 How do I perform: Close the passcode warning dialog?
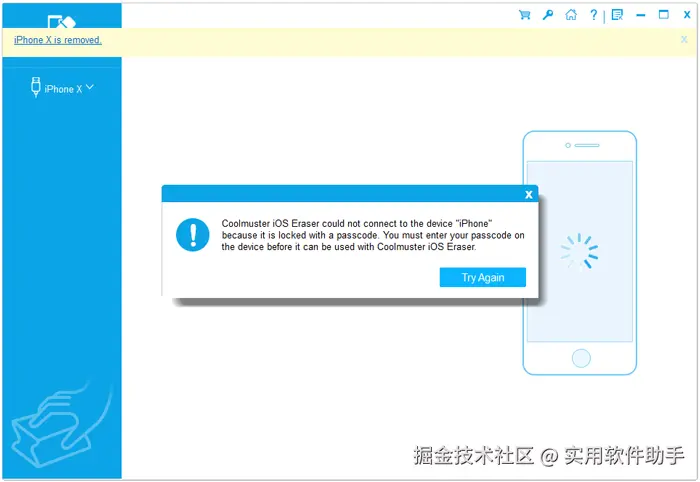(x=529, y=195)
